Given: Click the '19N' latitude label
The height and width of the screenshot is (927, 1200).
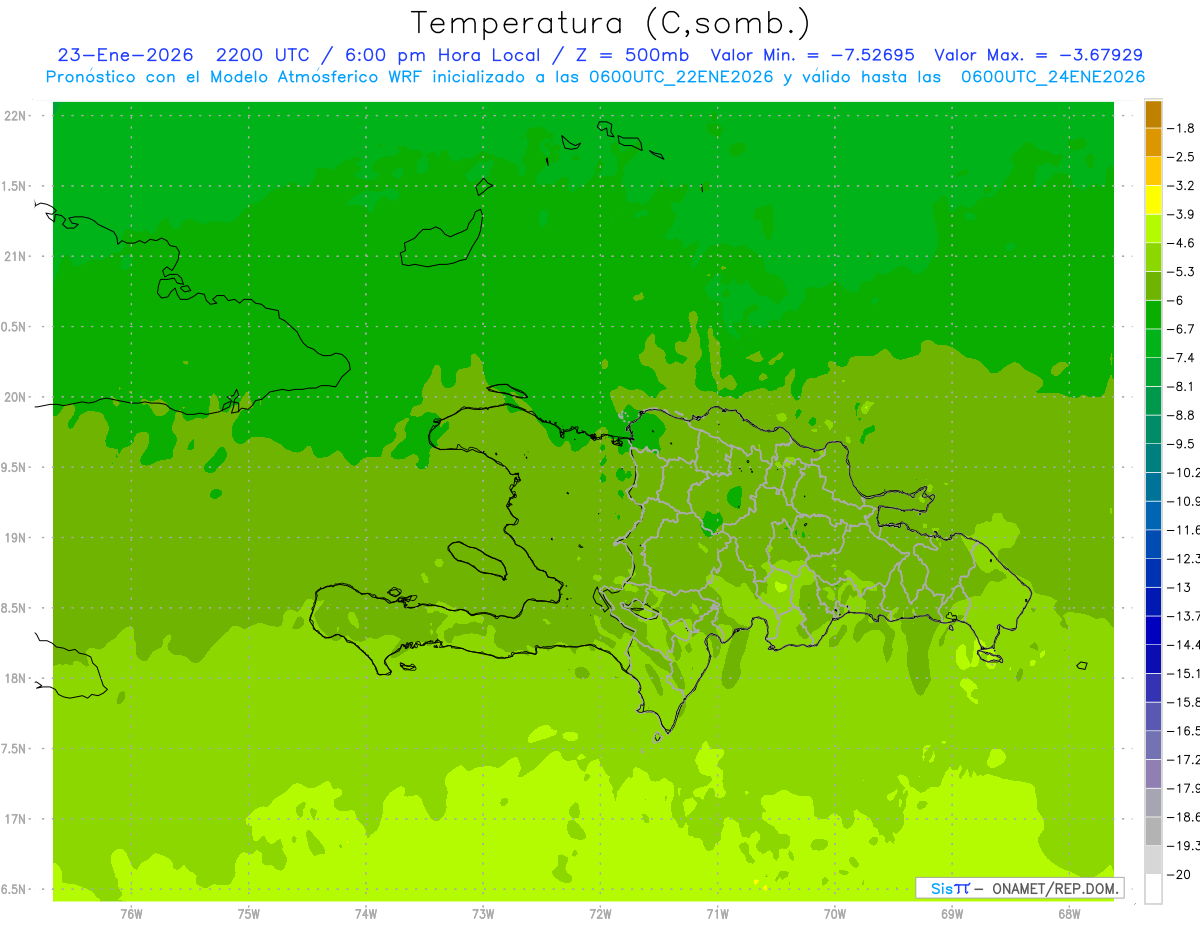Looking at the screenshot, I should click(x=16, y=538).
